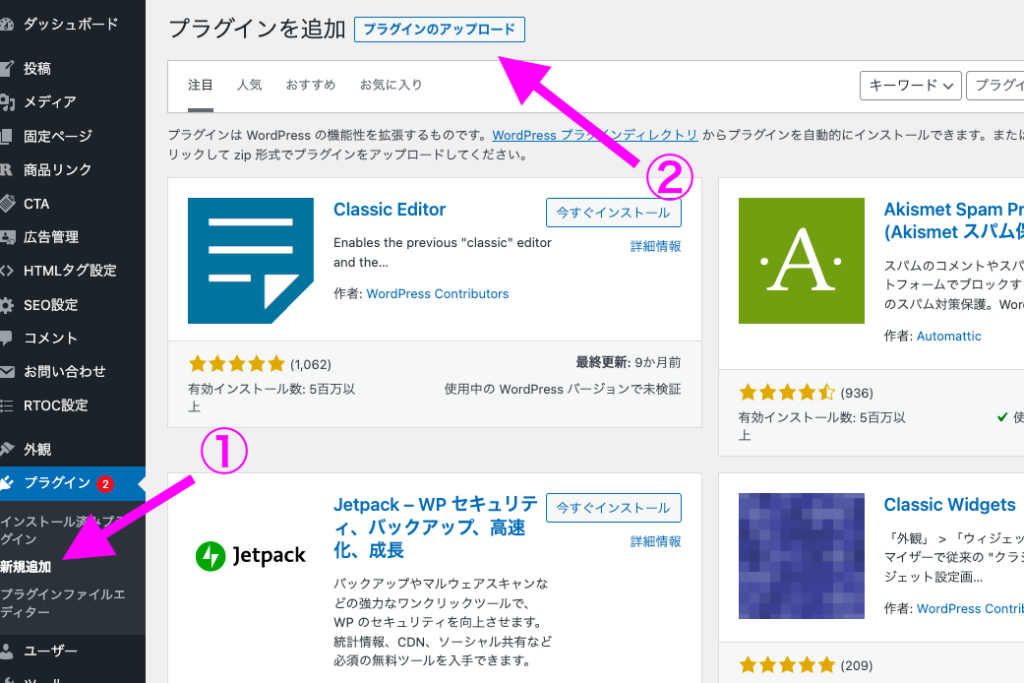1024x683 pixels.
Task: Click Classic Widgets' star rating with 209 reviews
Action: coord(787,665)
